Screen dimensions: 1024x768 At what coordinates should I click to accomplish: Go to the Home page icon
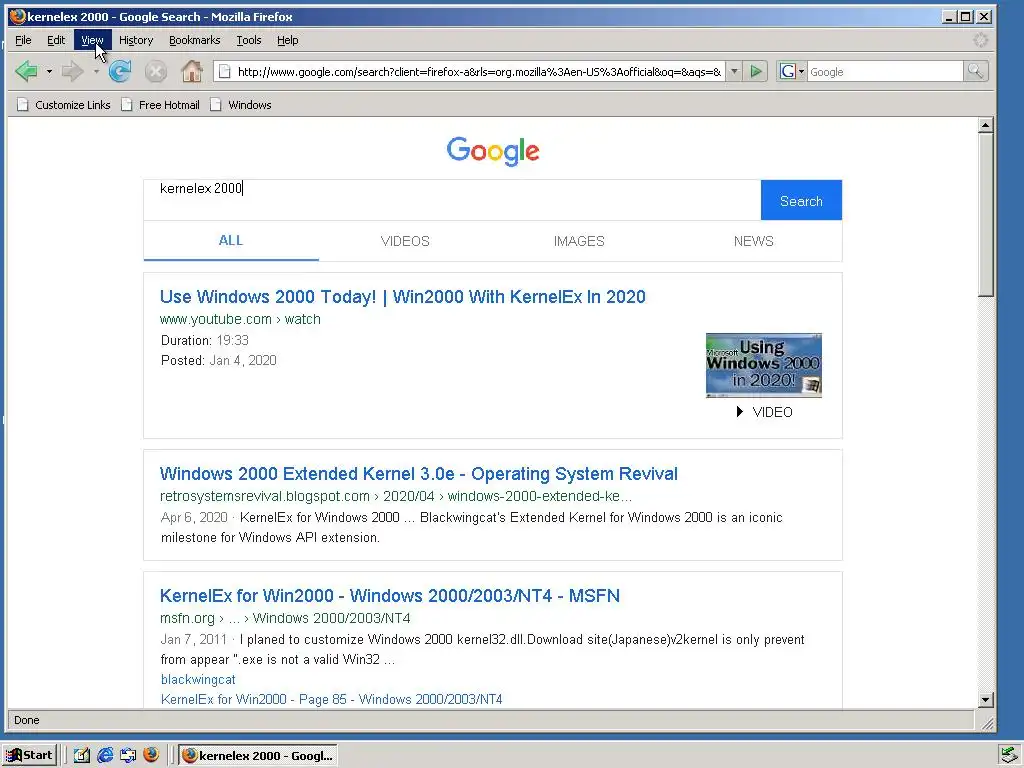click(191, 71)
